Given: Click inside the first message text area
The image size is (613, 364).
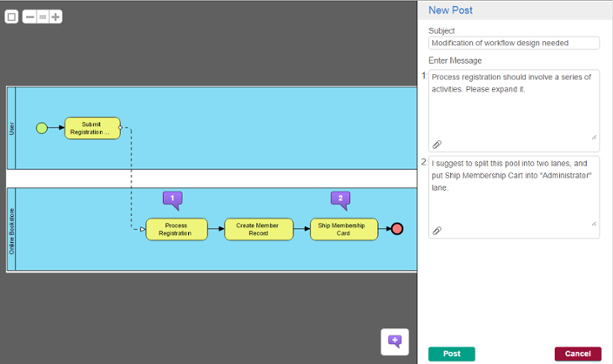Looking at the screenshot, I should [x=514, y=105].
